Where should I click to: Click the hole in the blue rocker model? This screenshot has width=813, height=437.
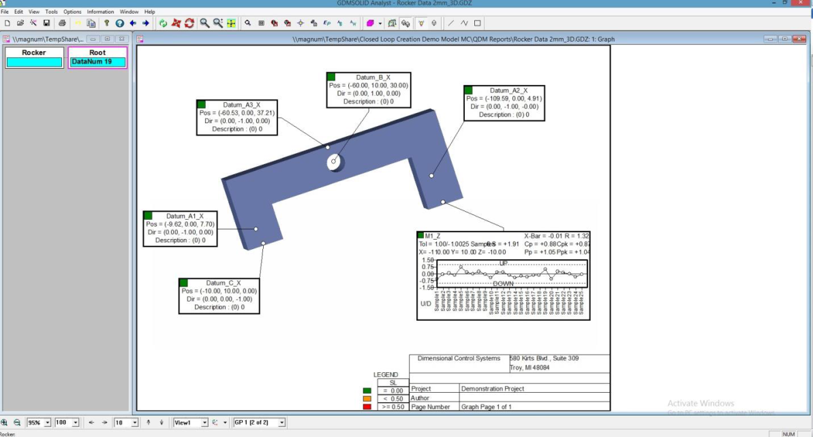334,161
